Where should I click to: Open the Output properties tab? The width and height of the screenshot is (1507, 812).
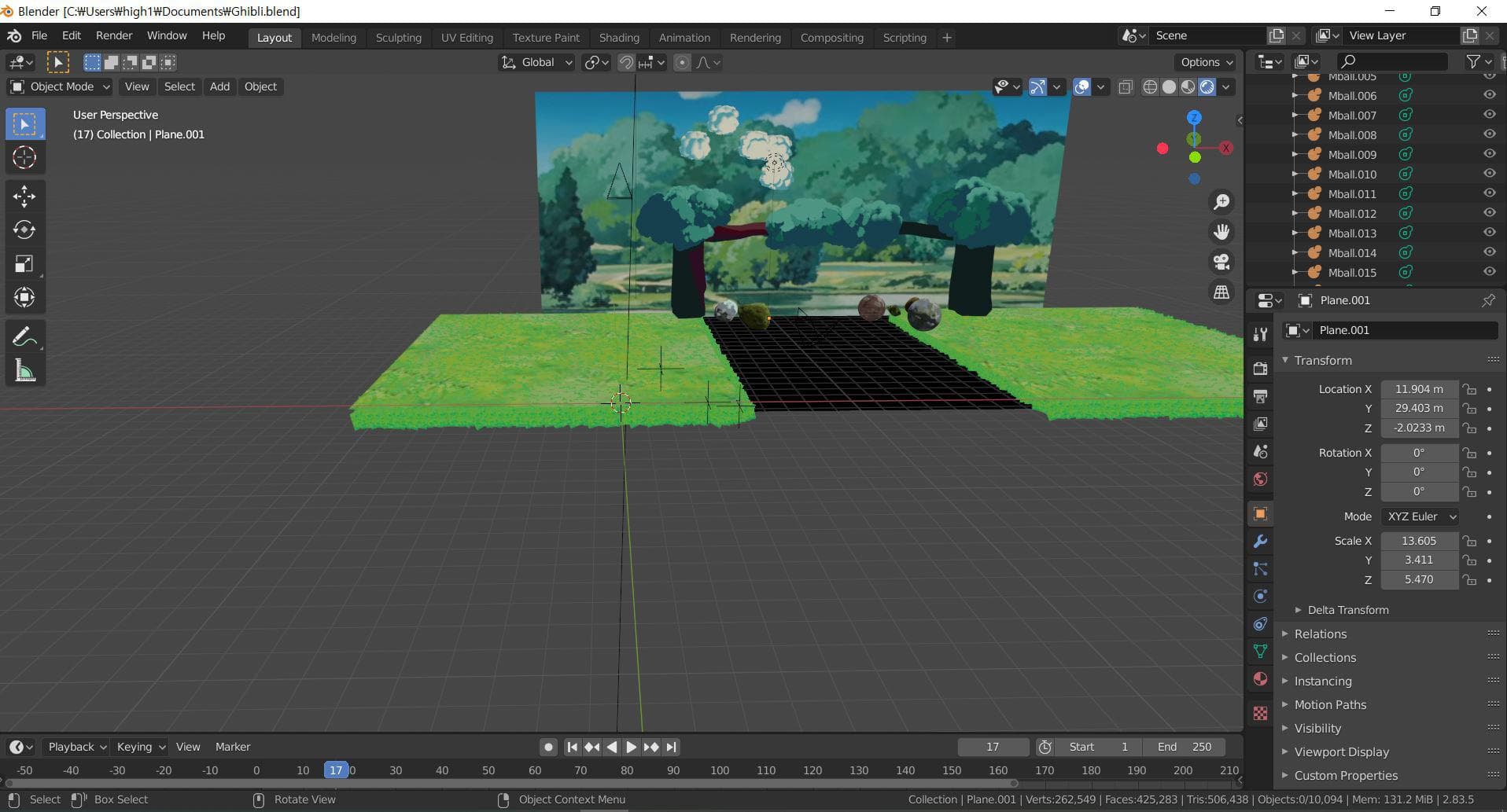(1261, 395)
